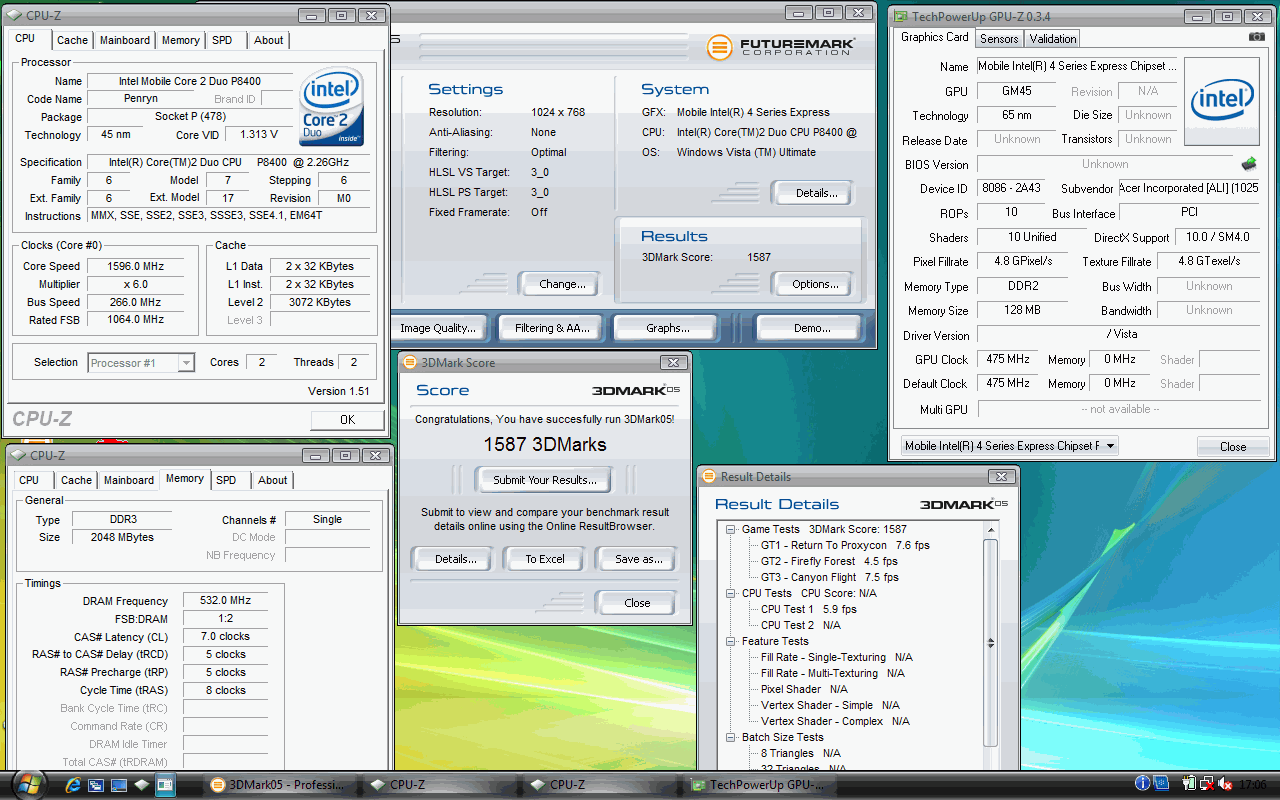This screenshot has width=1280, height=800.
Task: Click the Change settings button
Action: tap(562, 284)
